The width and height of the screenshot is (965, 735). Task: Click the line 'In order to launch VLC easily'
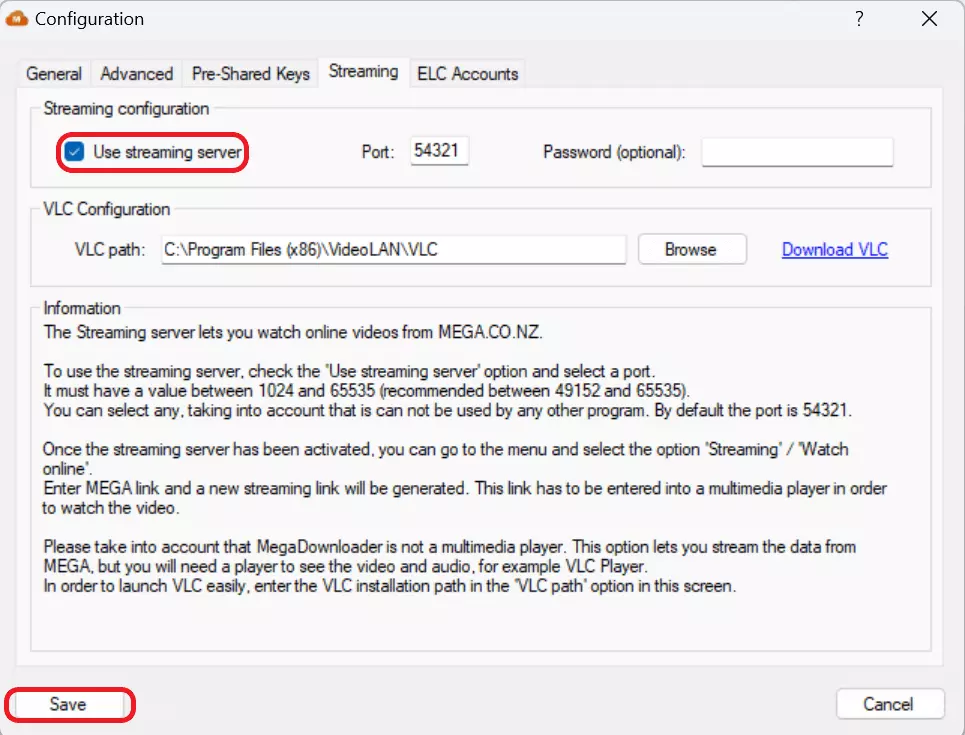pos(390,586)
